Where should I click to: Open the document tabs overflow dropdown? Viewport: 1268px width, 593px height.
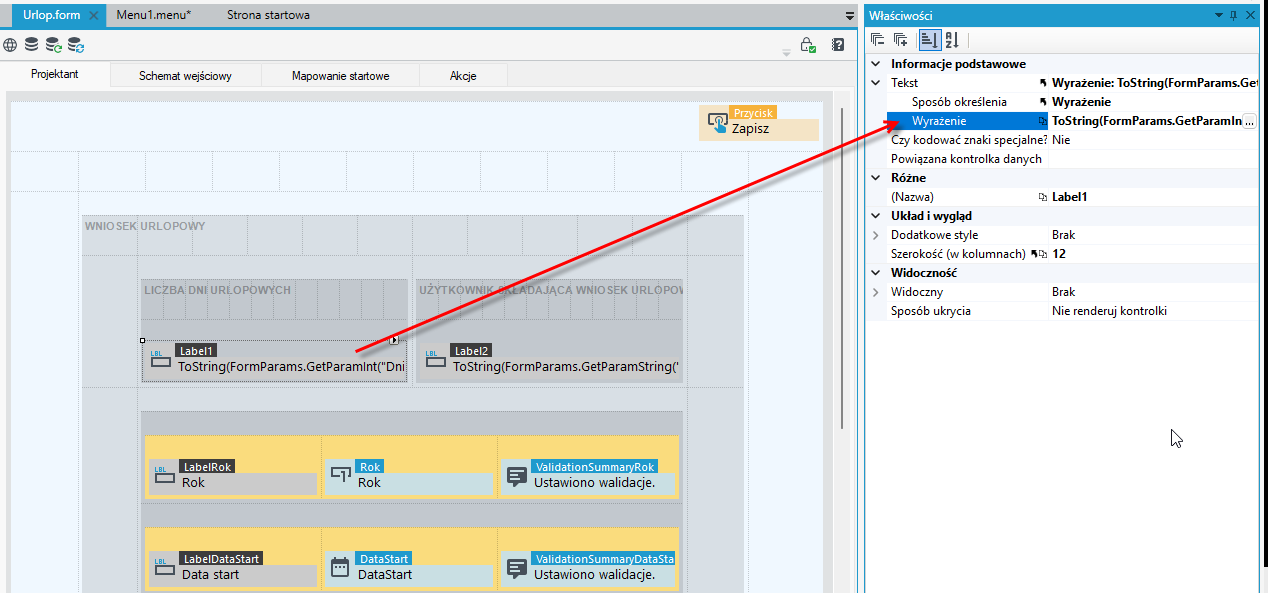850,16
